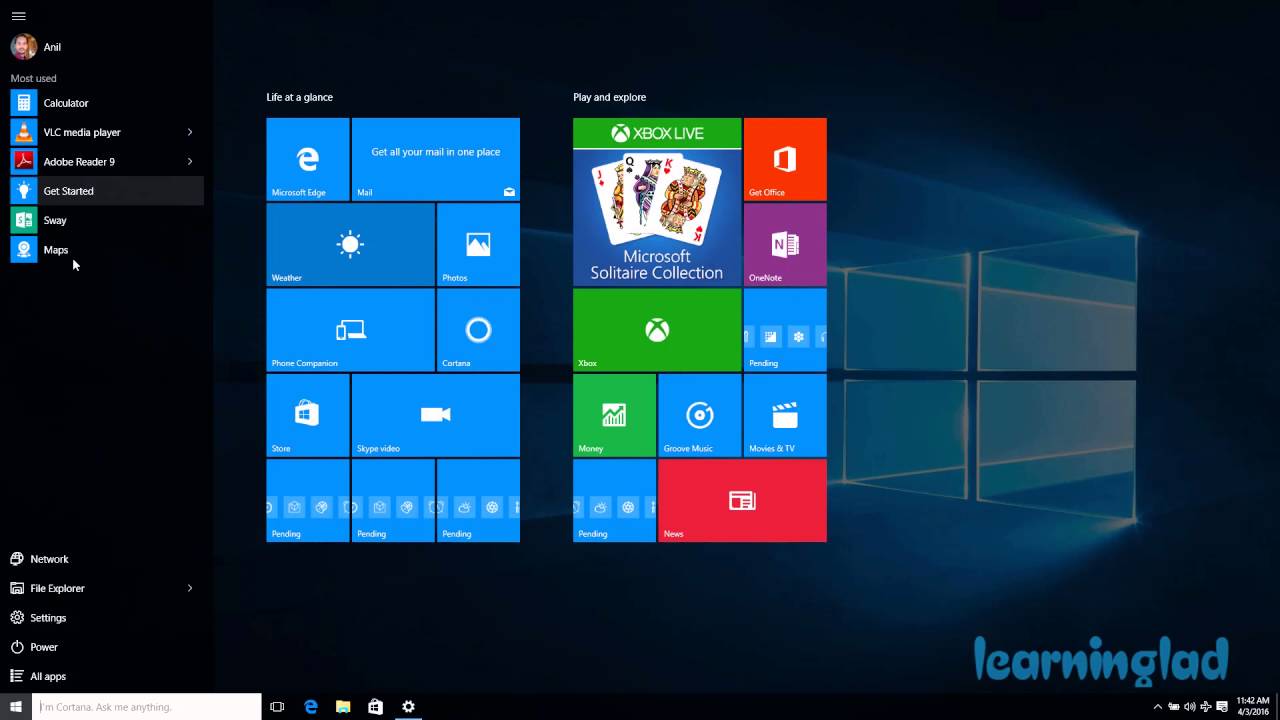1280x720 pixels.
Task: Open the Get Started app
Action: [x=106, y=191]
